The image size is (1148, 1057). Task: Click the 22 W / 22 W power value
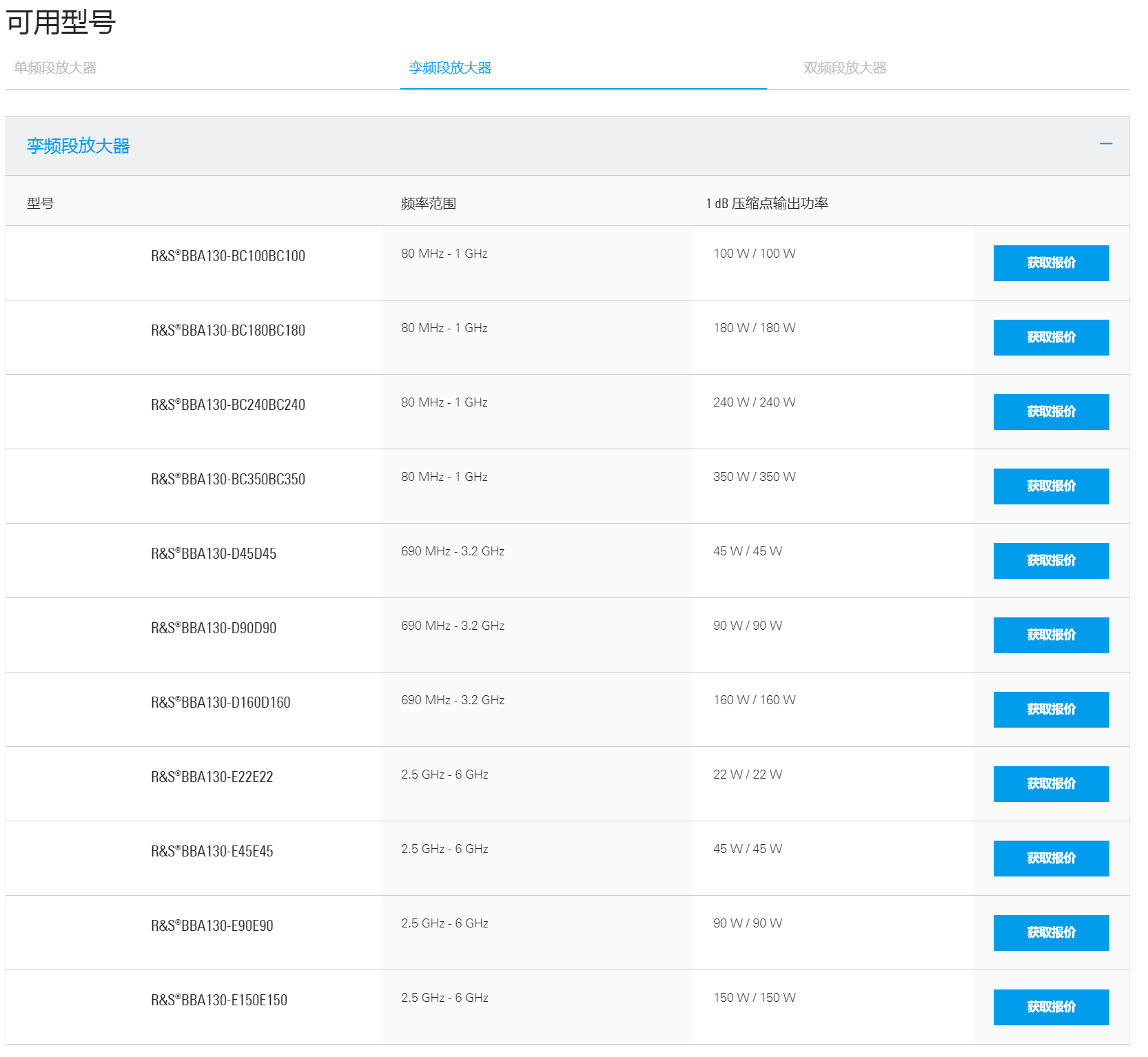(748, 774)
